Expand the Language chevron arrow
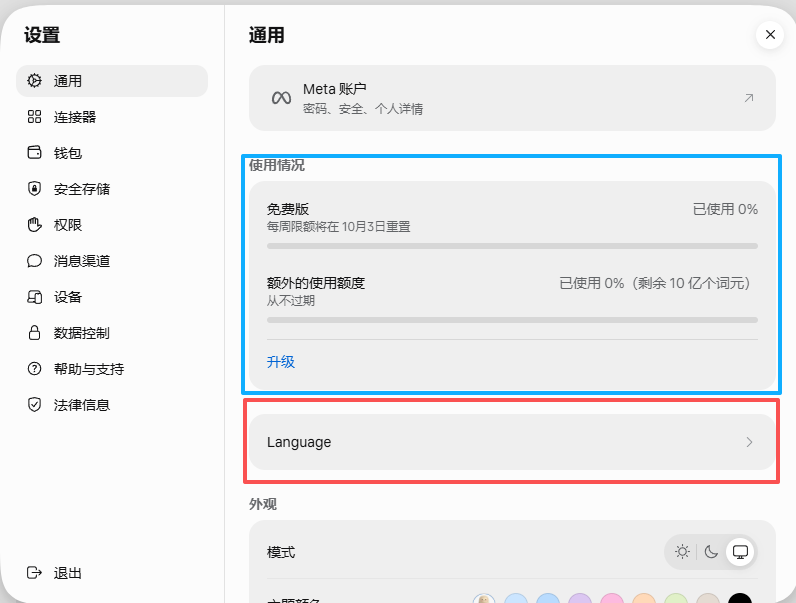The image size is (796, 603). tap(749, 442)
